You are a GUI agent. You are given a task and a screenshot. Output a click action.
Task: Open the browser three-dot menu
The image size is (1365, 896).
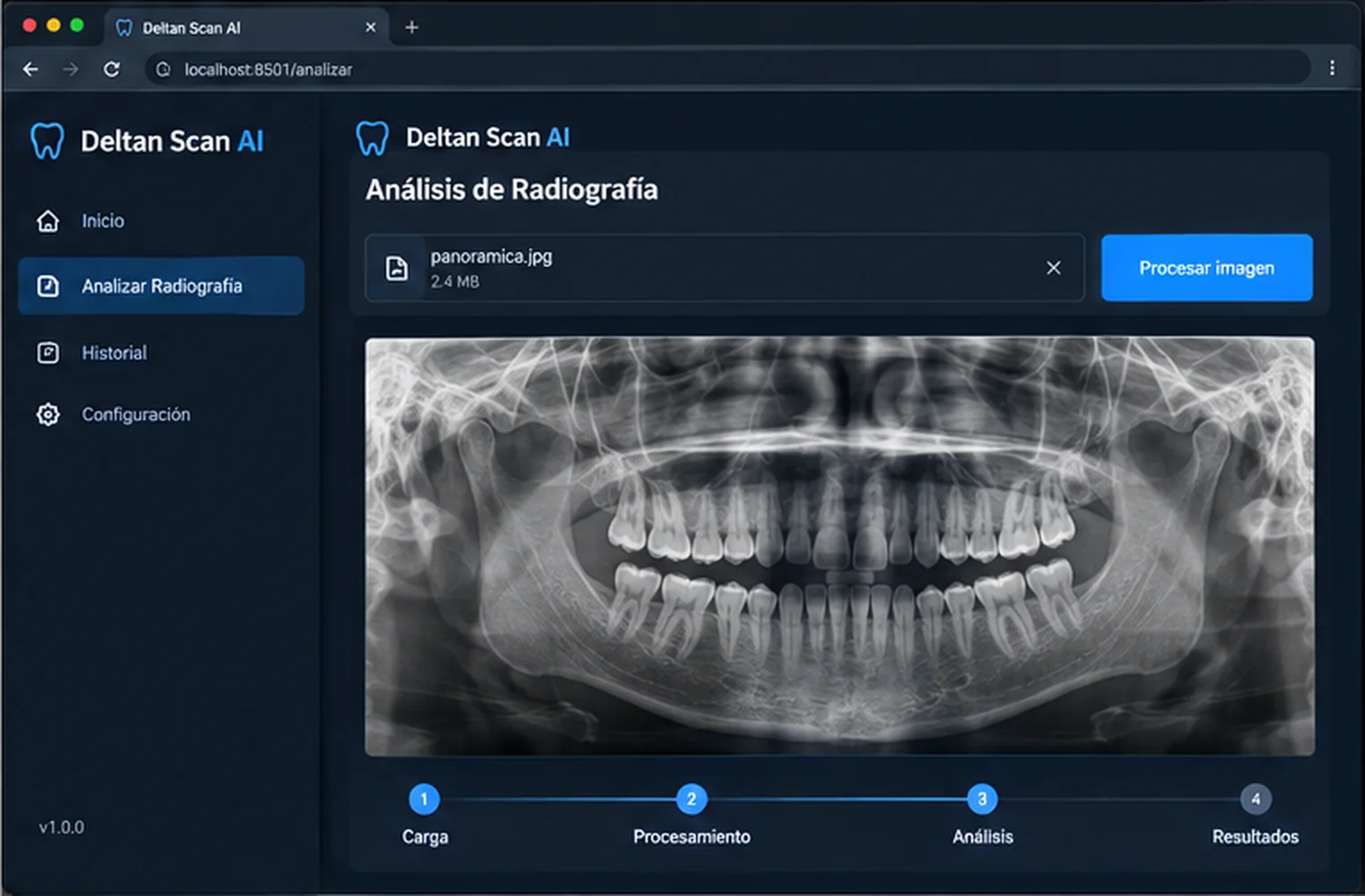click(1332, 68)
